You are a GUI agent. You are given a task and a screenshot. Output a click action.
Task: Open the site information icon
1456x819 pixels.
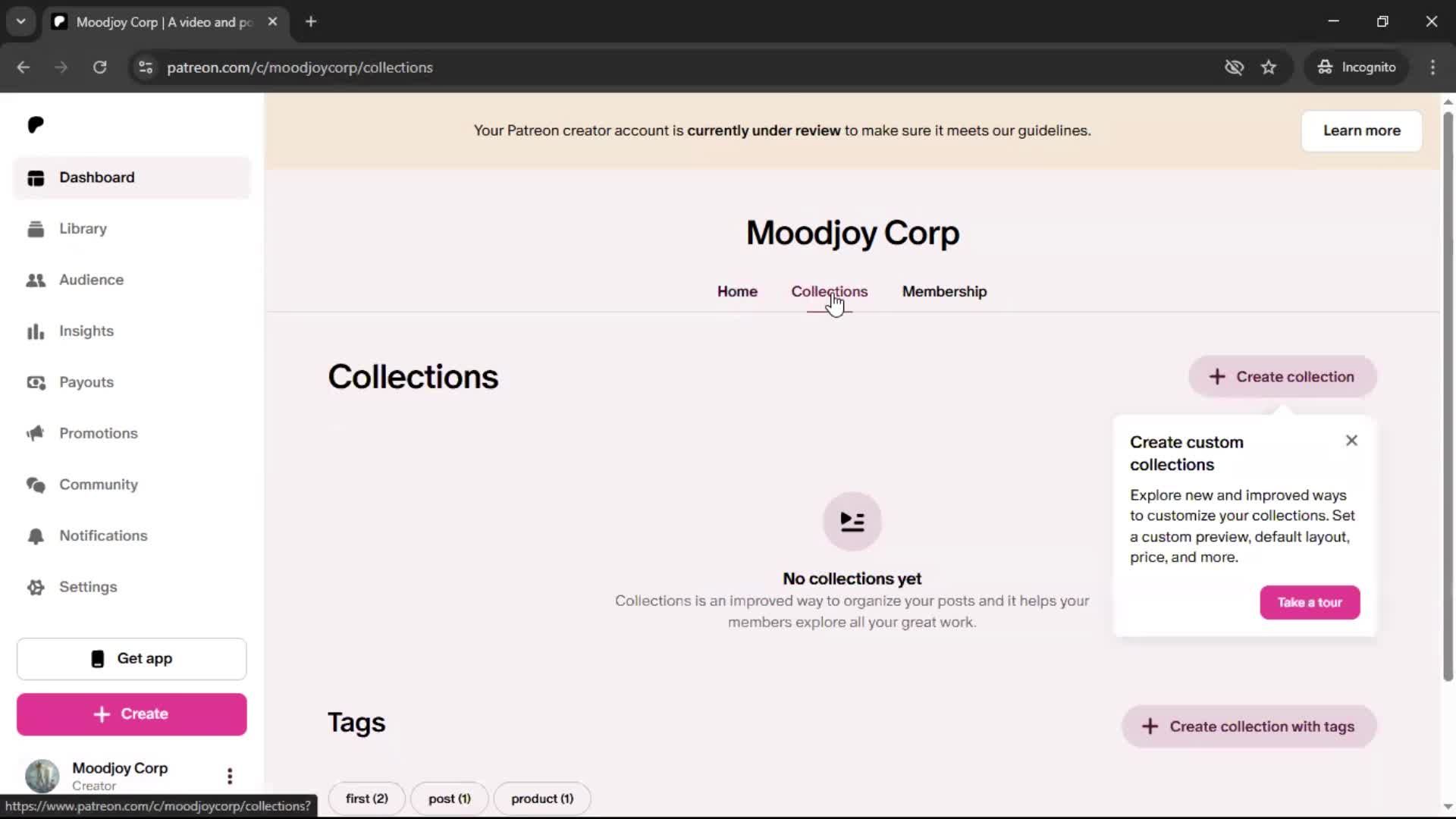(x=146, y=67)
